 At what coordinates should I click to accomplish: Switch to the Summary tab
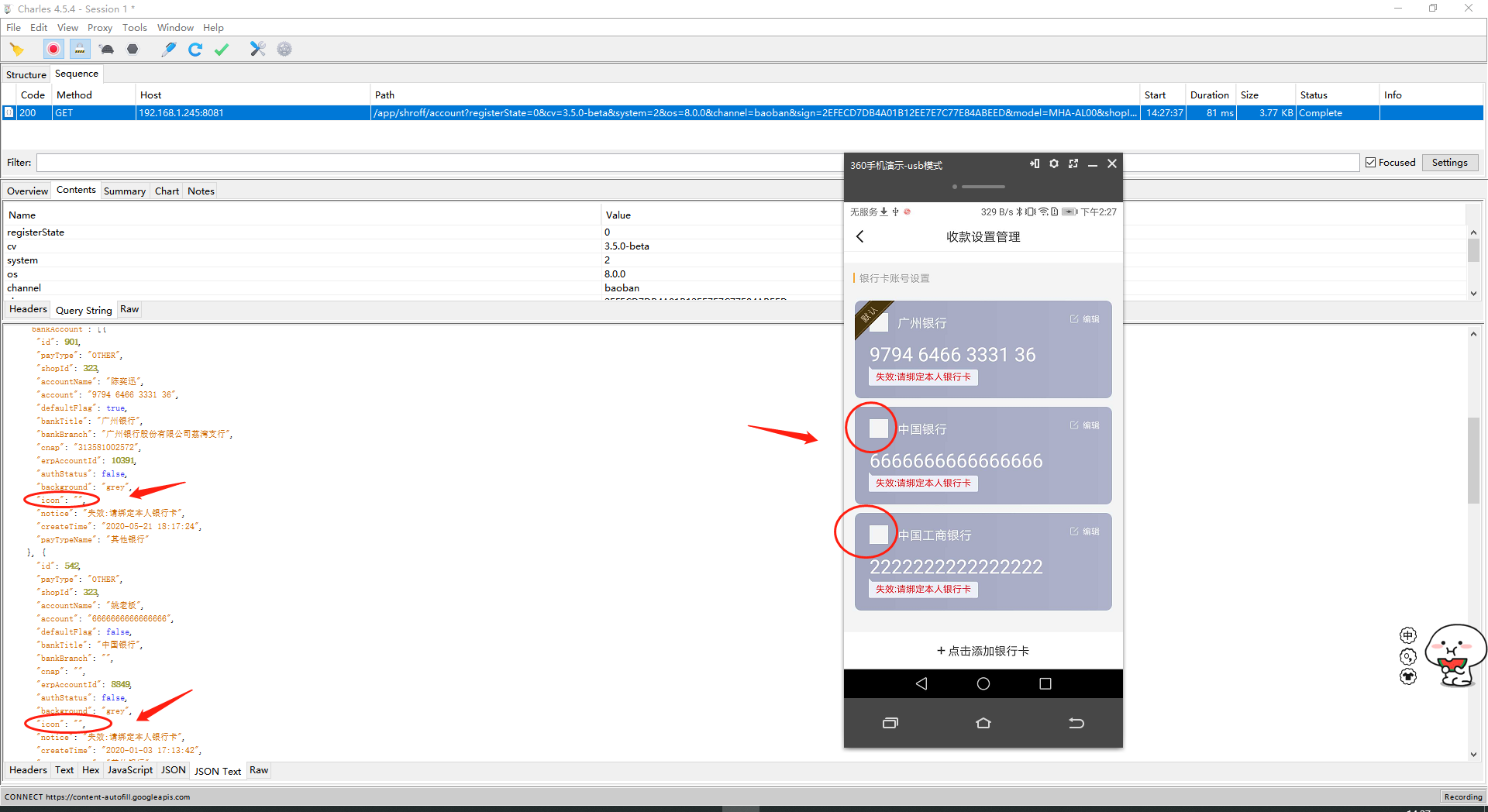tap(125, 191)
